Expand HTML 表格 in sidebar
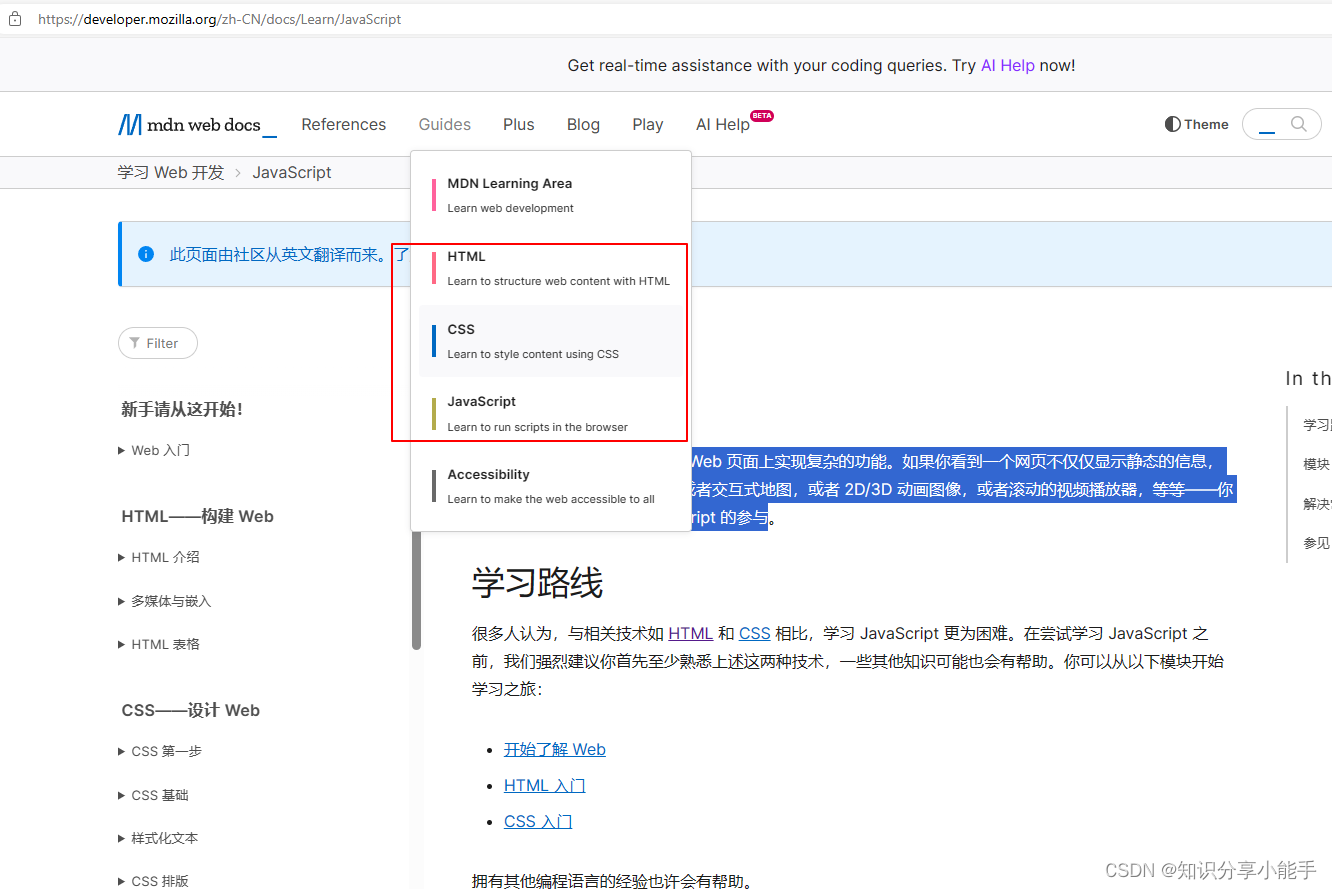The image size is (1332, 889). (x=159, y=644)
